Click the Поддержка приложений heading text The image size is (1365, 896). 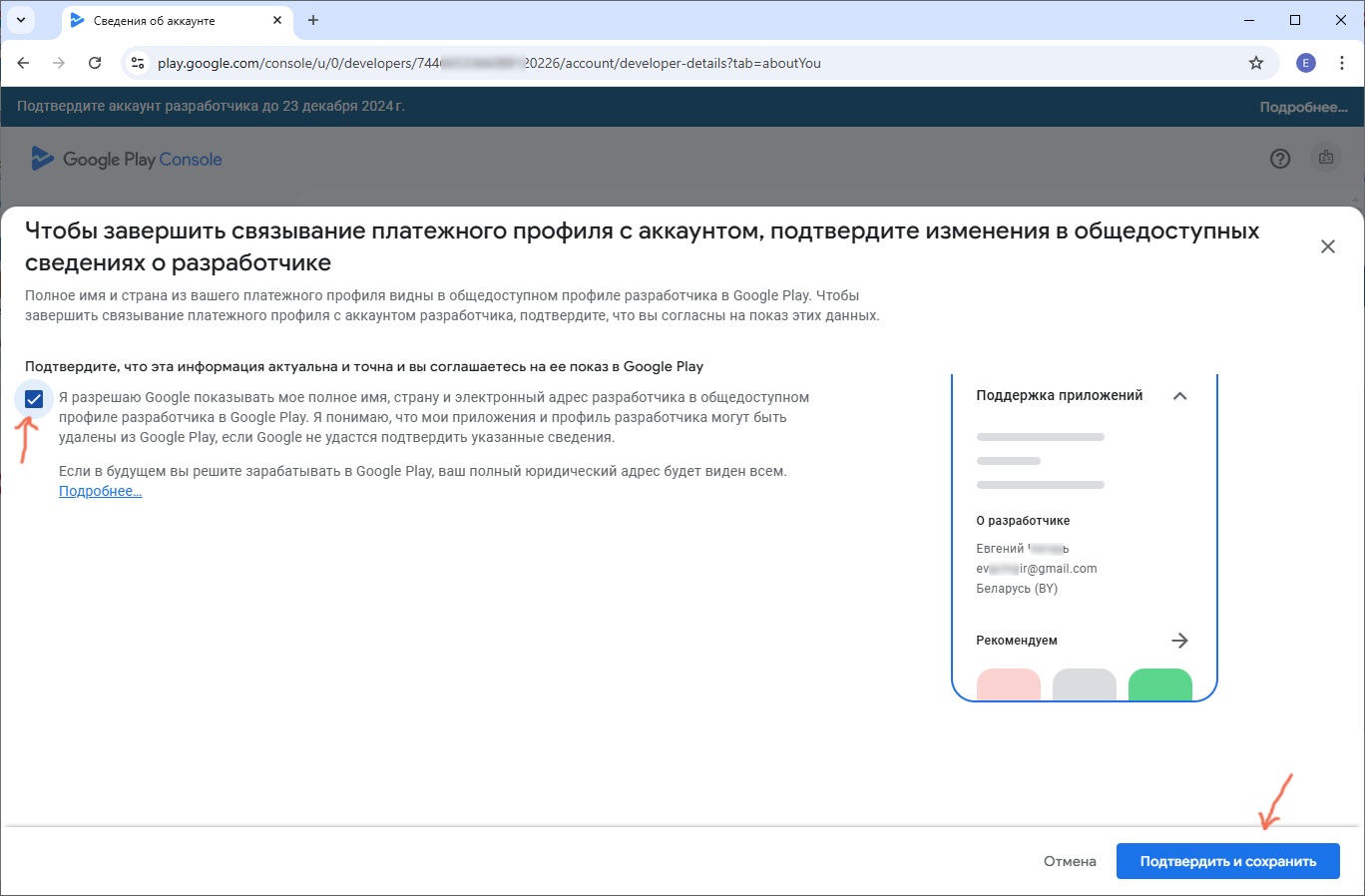click(x=1060, y=395)
